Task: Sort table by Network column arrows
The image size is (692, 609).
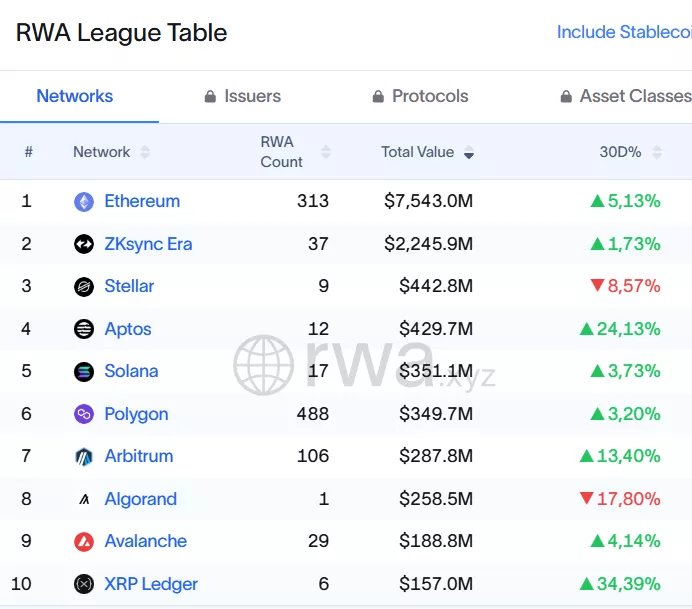Action: click(145, 152)
